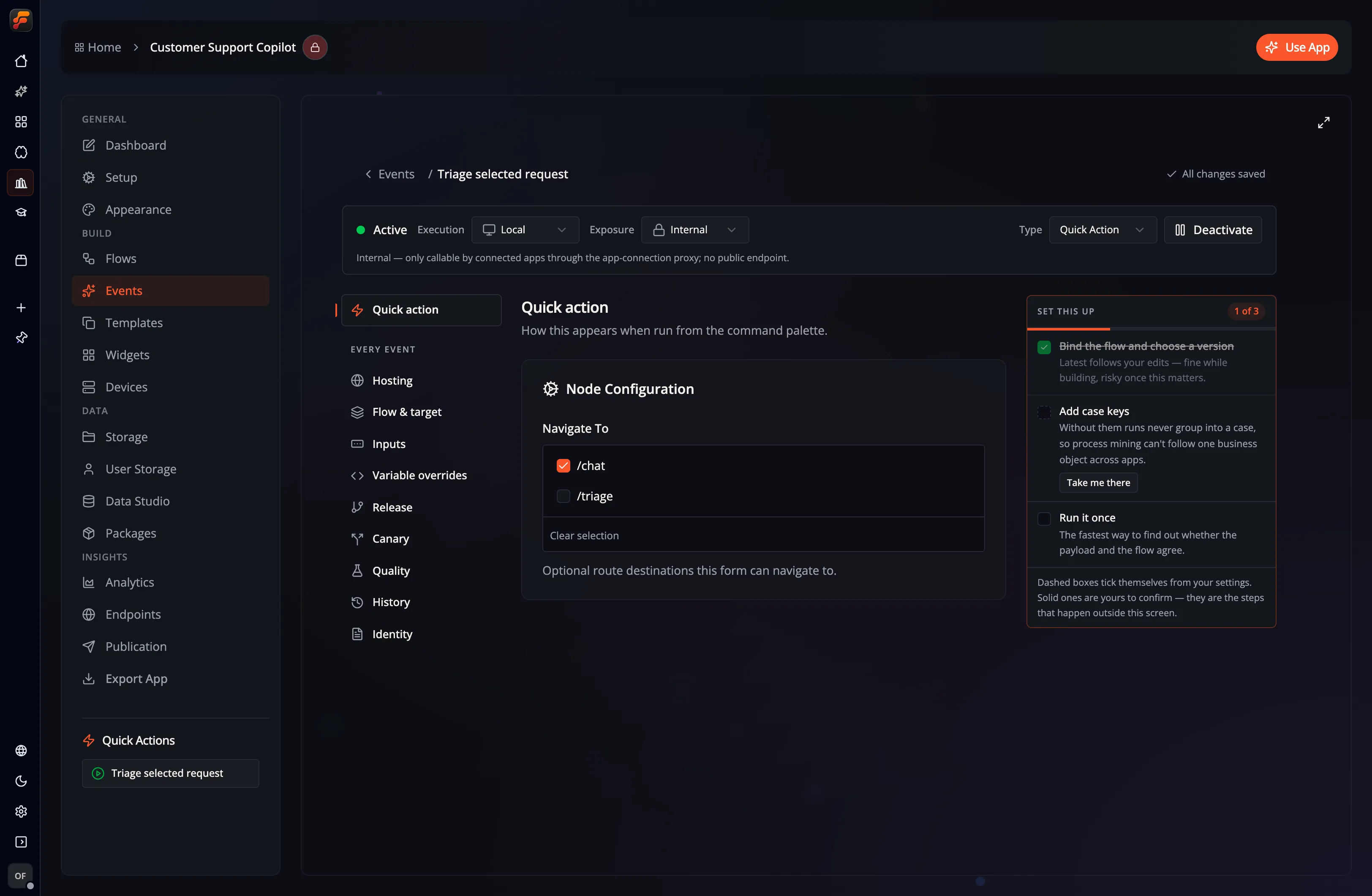Expand panel with fullscreen arrows icon
This screenshot has width=1372, height=896.
click(x=1323, y=122)
